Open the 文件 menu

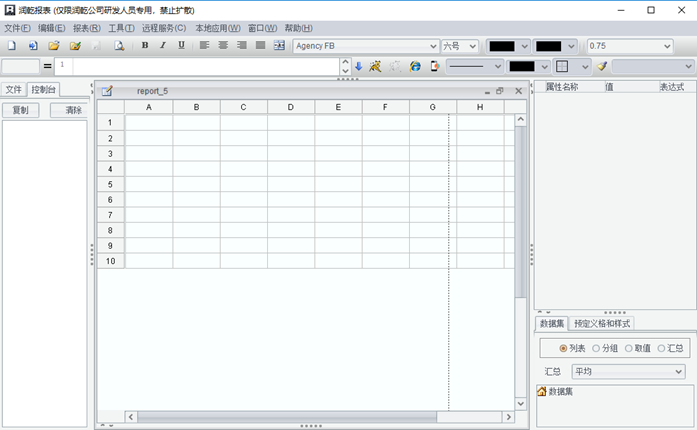(17, 28)
